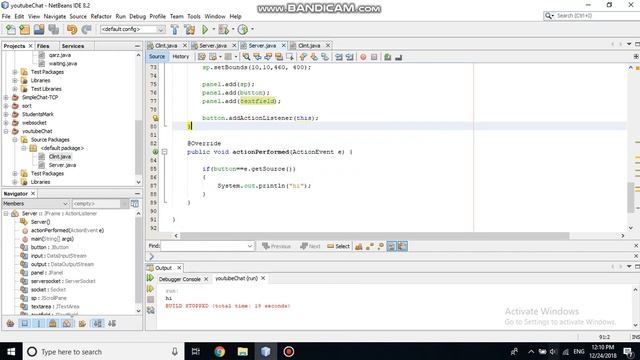Click the Start Macro Recording red icon
Image resolution: width=640 pixels, height=360 pixels.
click(363, 57)
